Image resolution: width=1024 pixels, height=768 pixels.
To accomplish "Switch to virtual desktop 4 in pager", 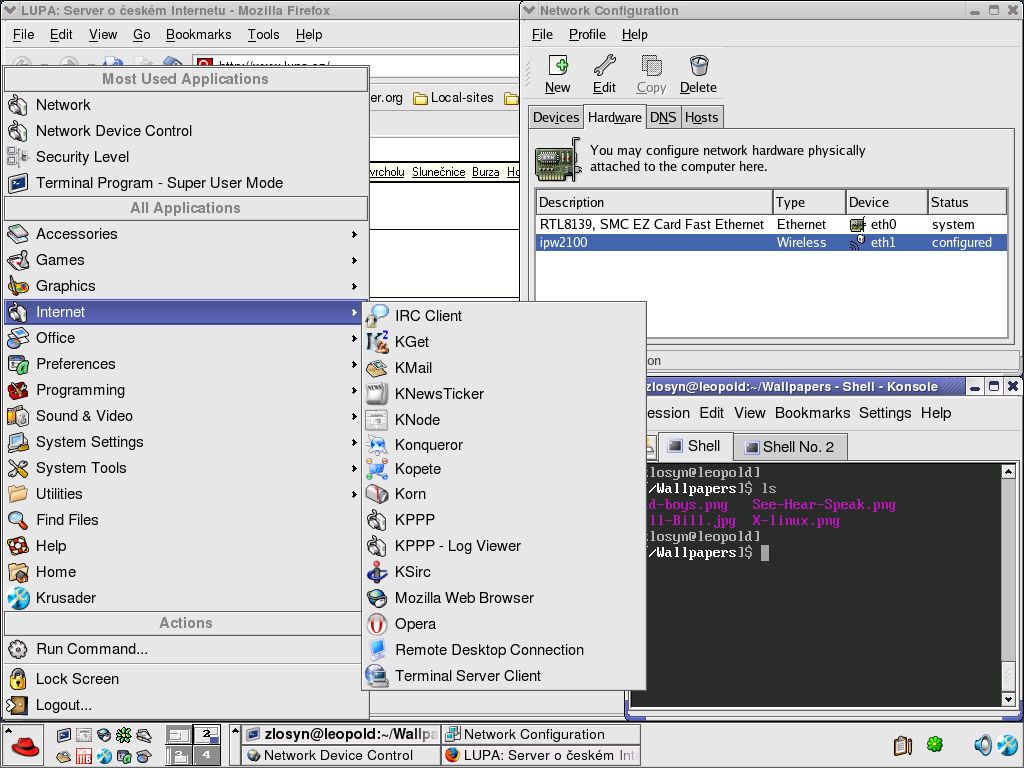I will (x=206, y=756).
